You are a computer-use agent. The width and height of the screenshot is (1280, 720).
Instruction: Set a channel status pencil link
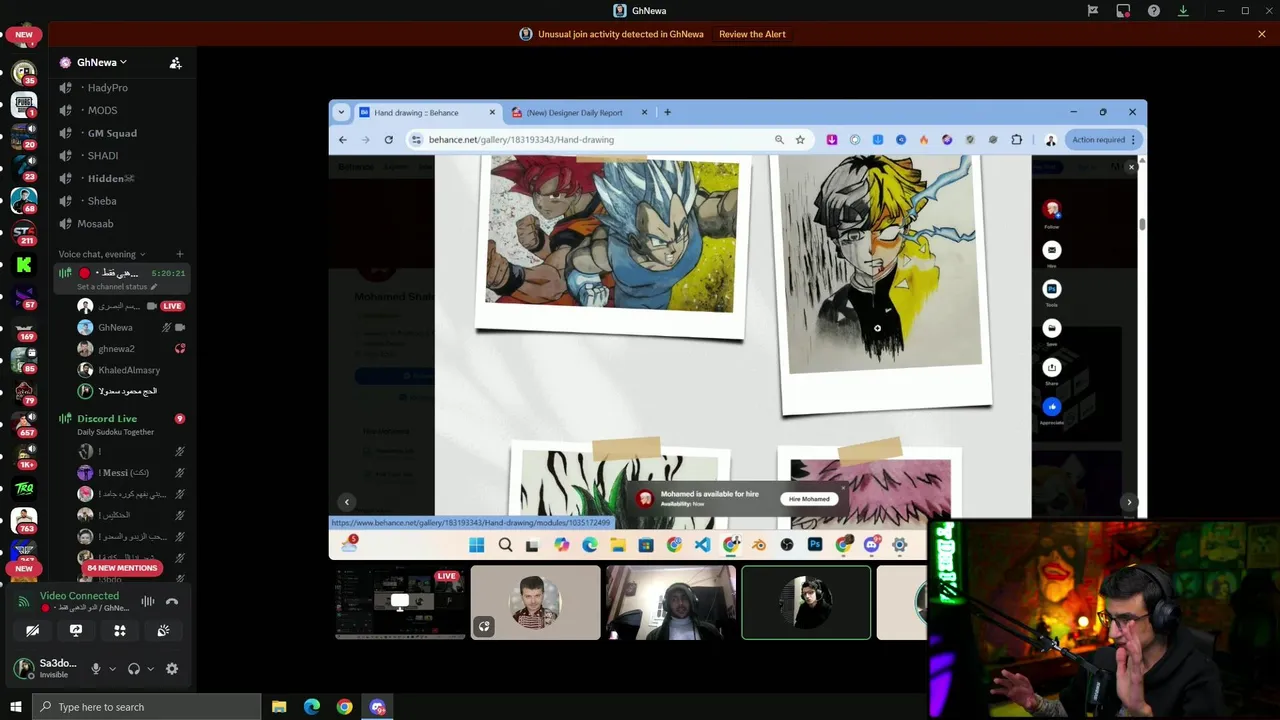(117, 287)
